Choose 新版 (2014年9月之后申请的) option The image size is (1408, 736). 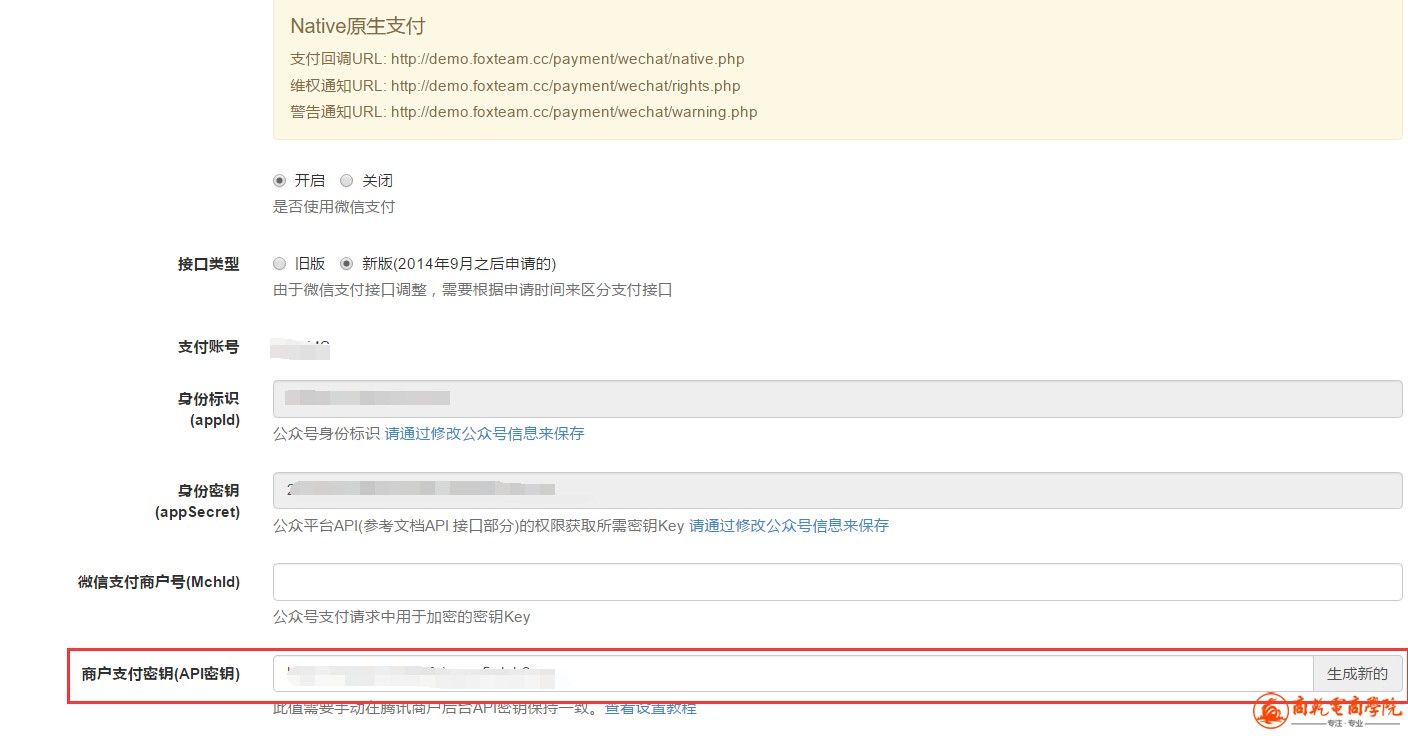pyautogui.click(x=347, y=264)
